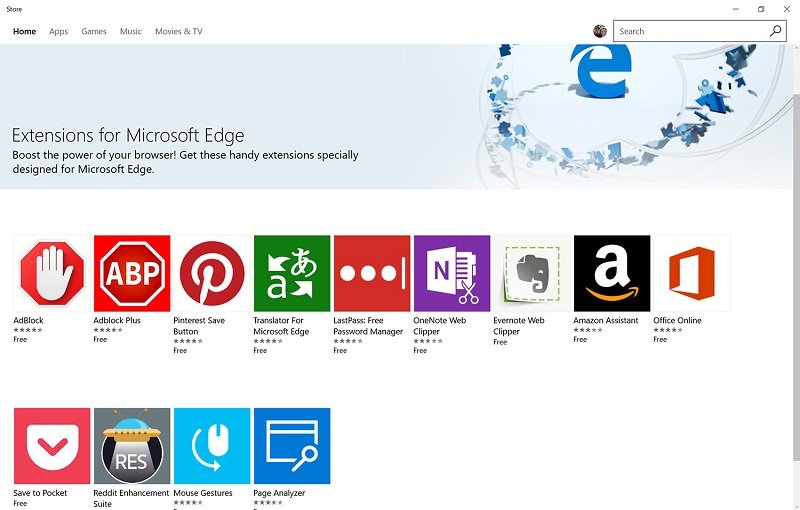This screenshot has width=800, height=510.
Task: Click the Office Online title
Action: (x=677, y=320)
